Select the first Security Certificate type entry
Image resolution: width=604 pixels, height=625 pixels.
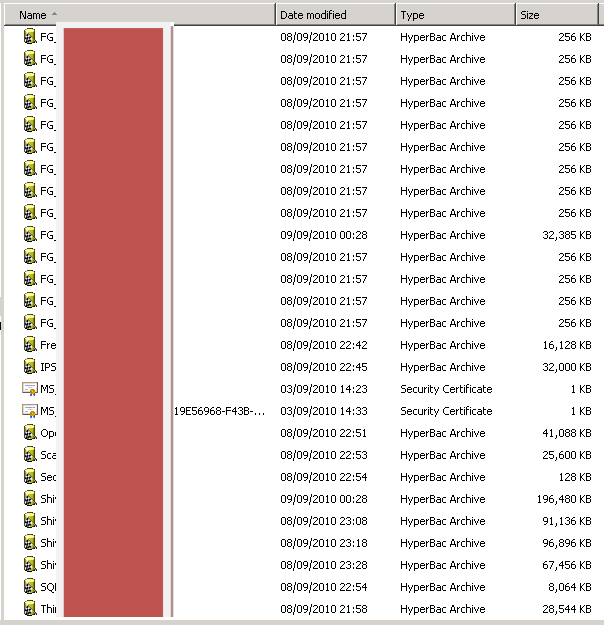point(446,389)
